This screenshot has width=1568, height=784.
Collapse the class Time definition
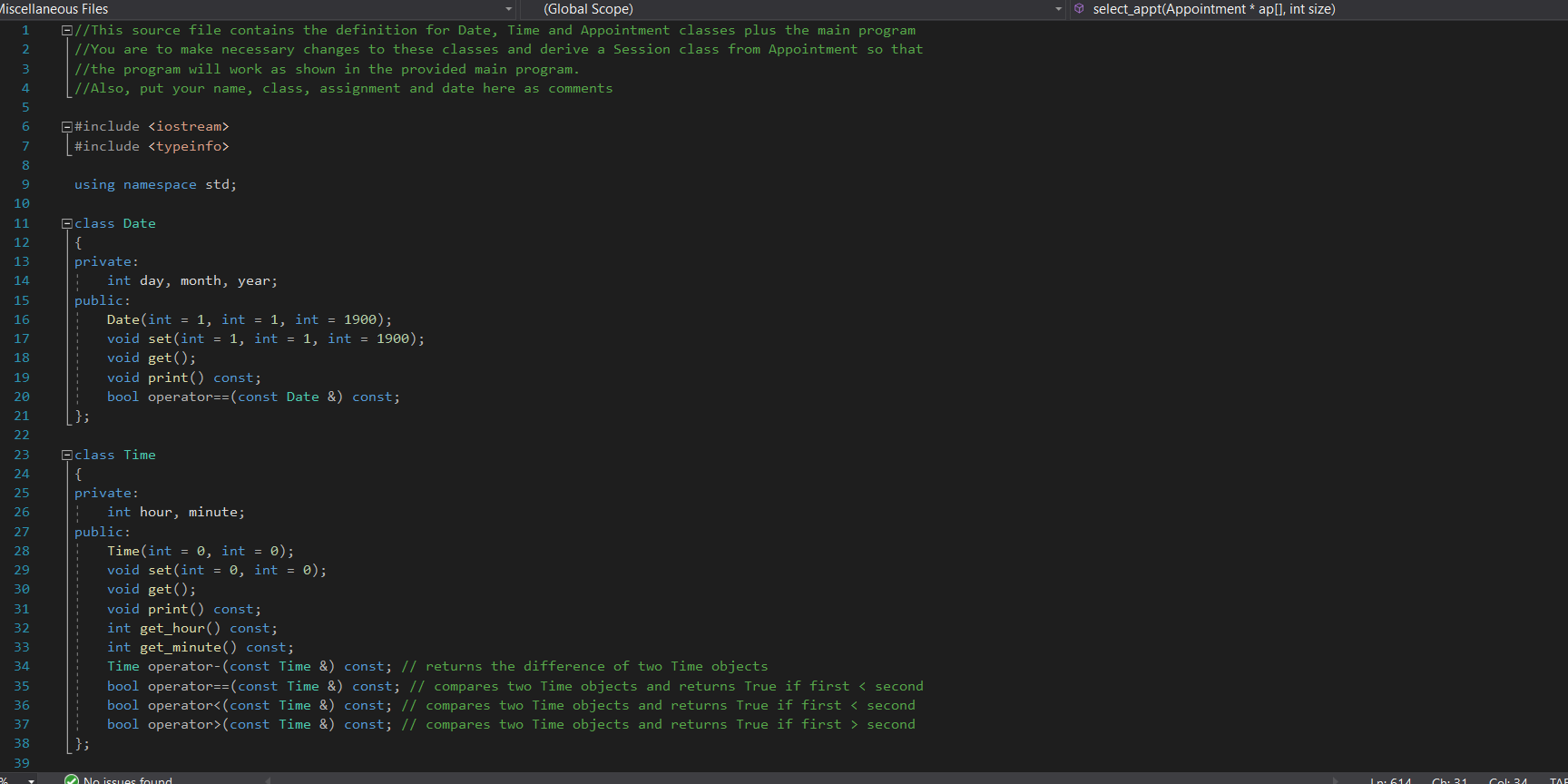coord(66,455)
